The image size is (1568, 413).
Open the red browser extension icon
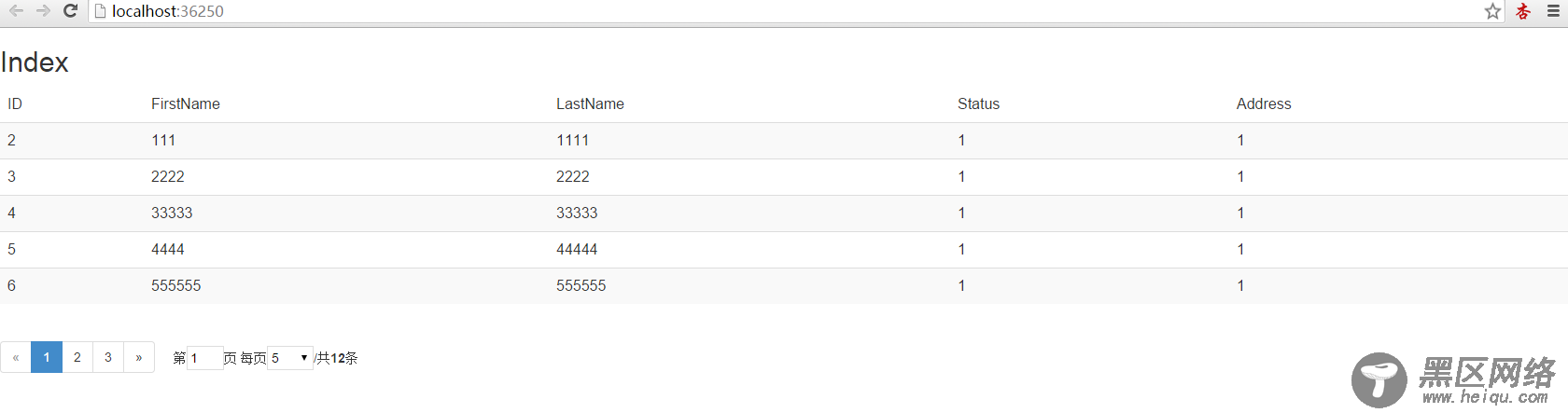tap(1523, 11)
